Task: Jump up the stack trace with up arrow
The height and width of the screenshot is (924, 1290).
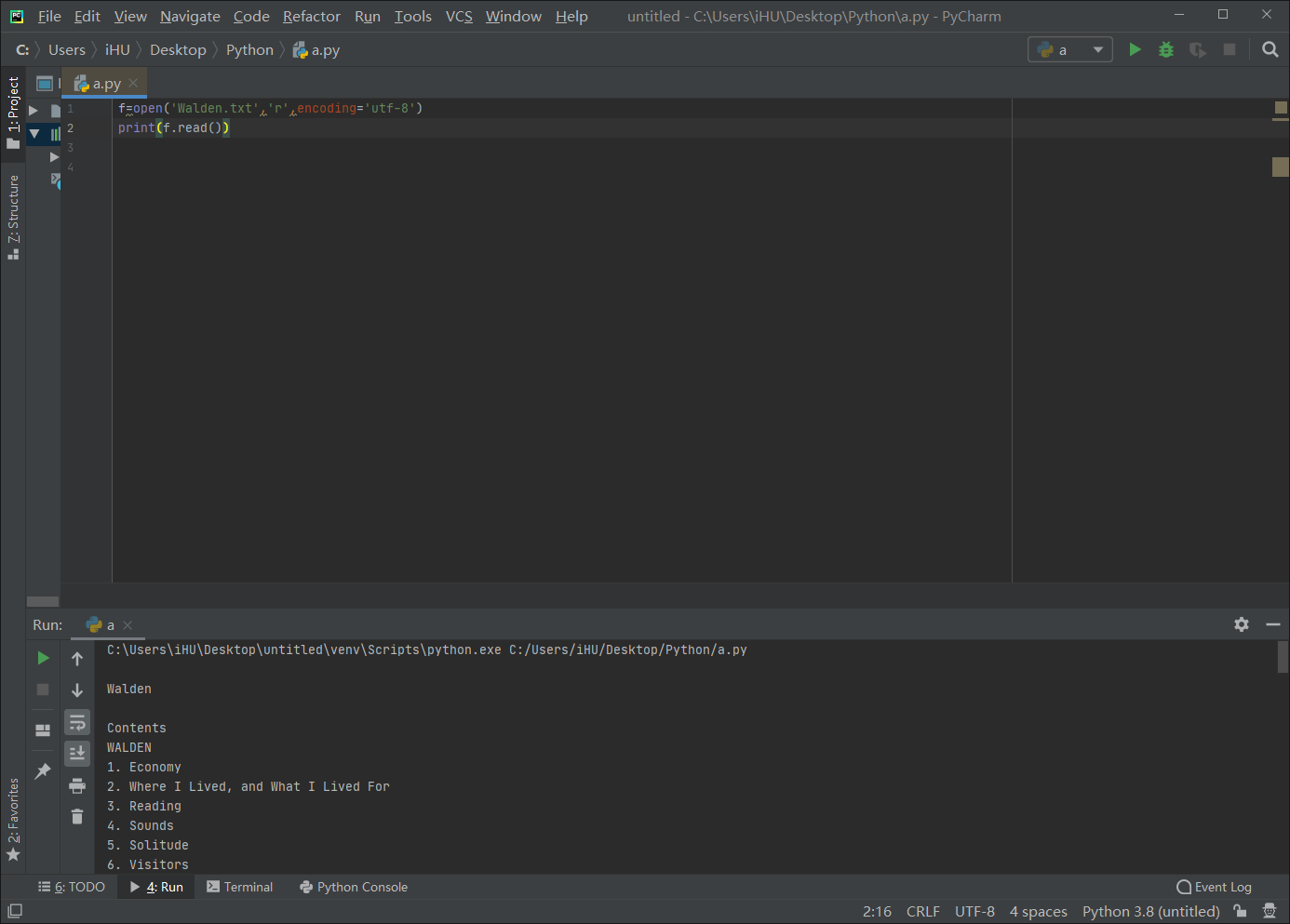Action: click(x=77, y=659)
